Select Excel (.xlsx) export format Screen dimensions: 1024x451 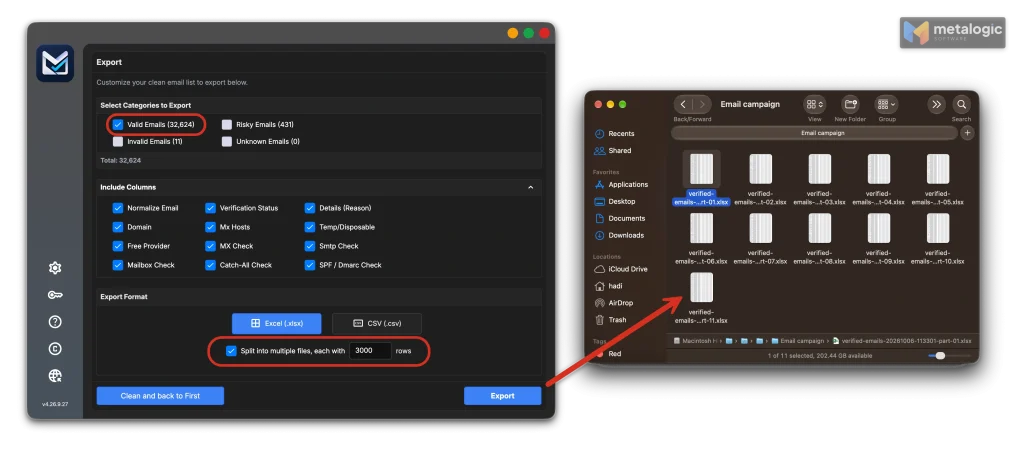click(x=277, y=324)
